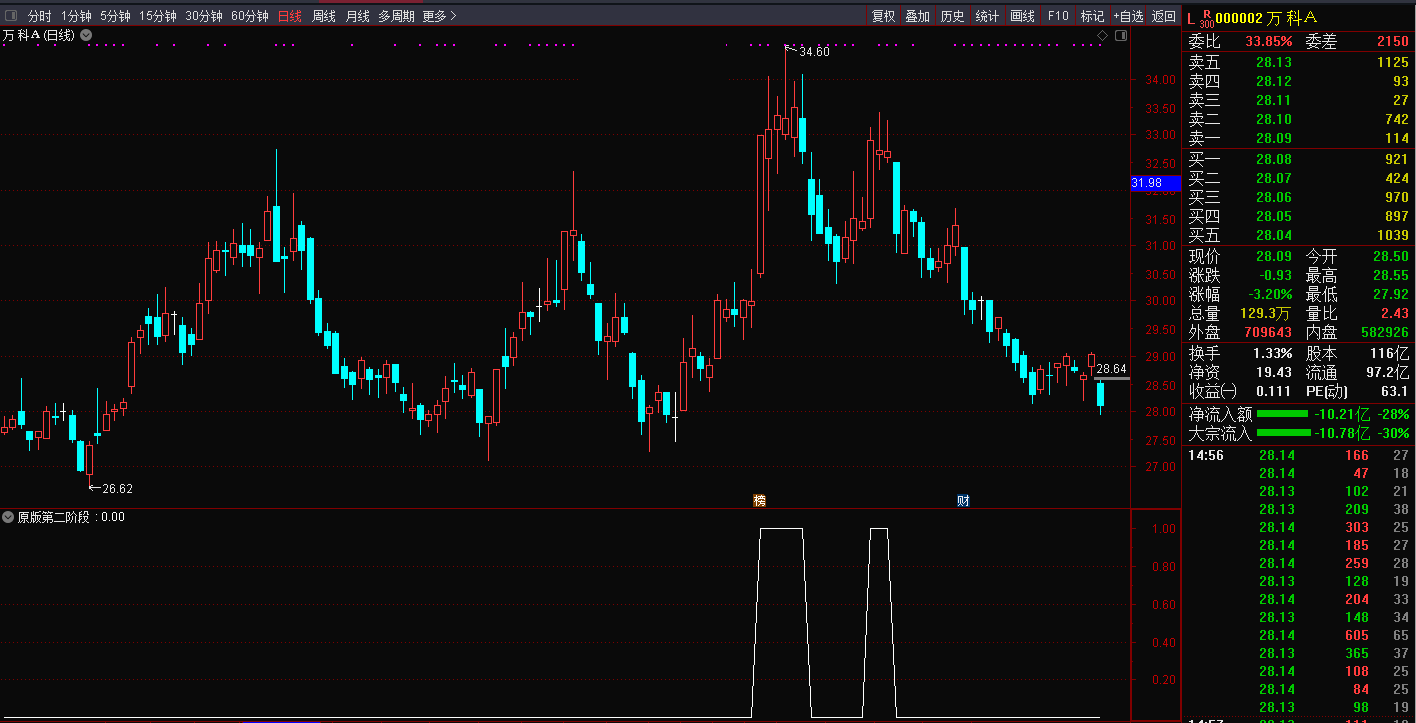
Task: Open the 历史 history button
Action: (952, 16)
